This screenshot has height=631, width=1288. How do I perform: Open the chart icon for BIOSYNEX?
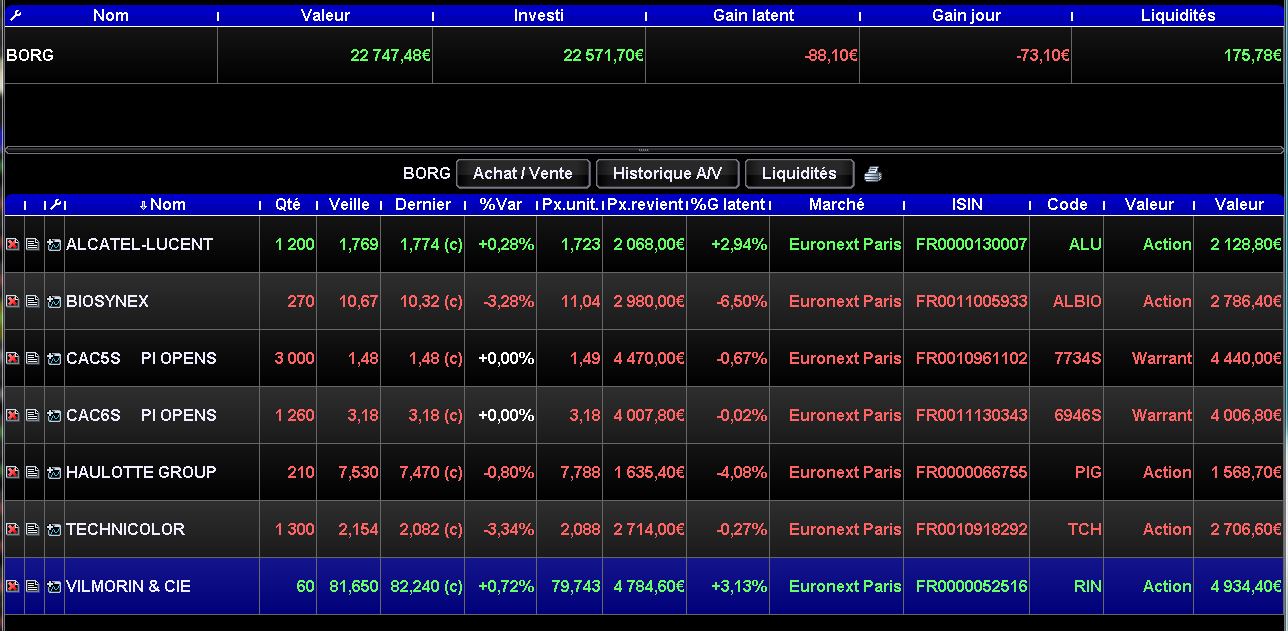pyautogui.click(x=54, y=301)
